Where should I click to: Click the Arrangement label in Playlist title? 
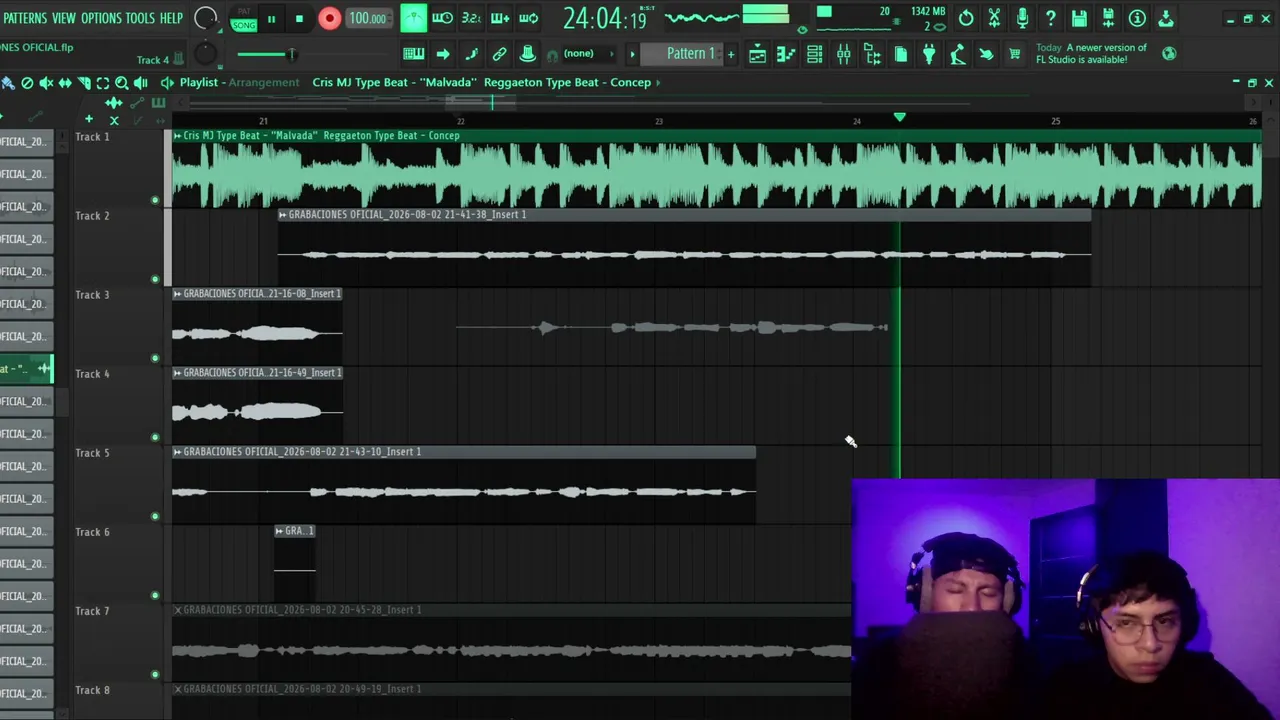click(264, 83)
